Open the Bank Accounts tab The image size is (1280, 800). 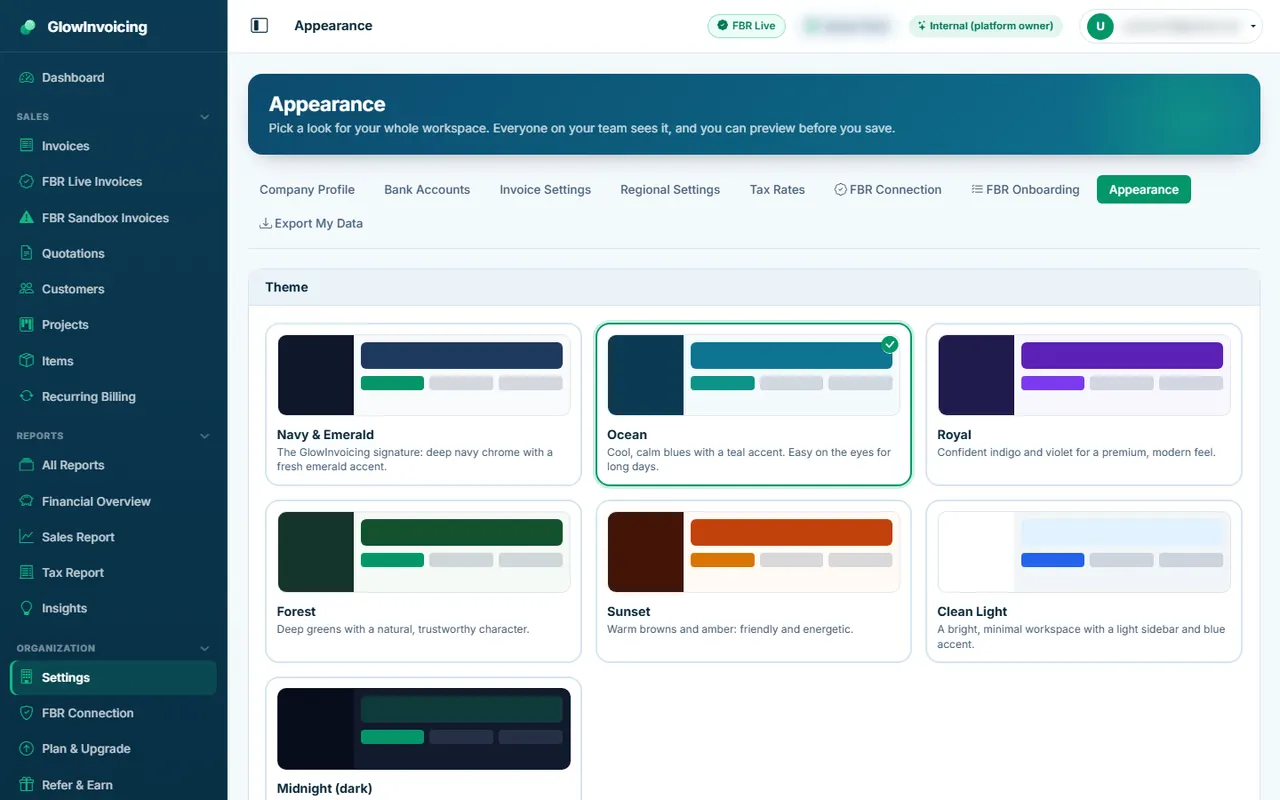click(x=427, y=190)
